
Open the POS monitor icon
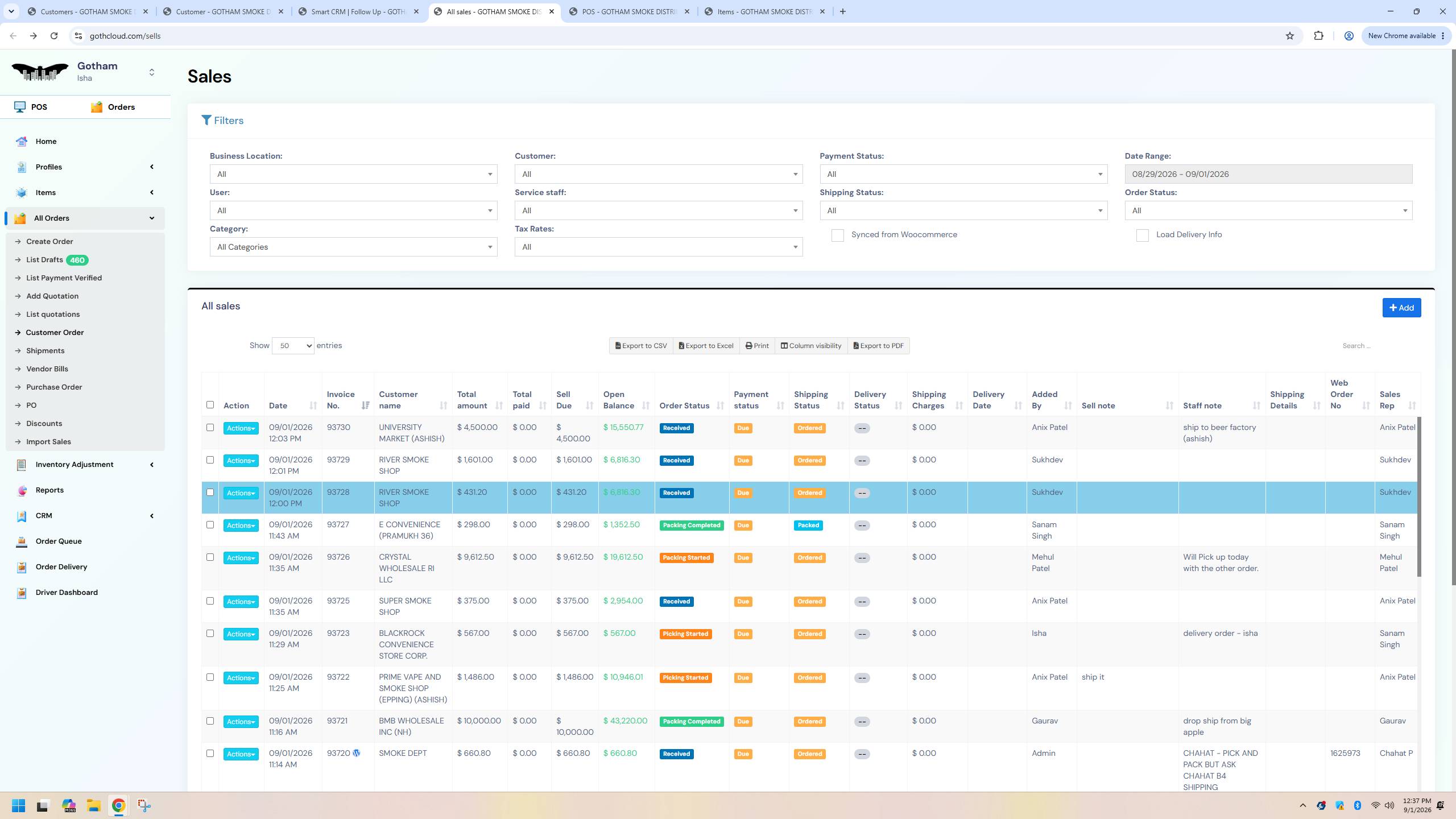[20, 107]
